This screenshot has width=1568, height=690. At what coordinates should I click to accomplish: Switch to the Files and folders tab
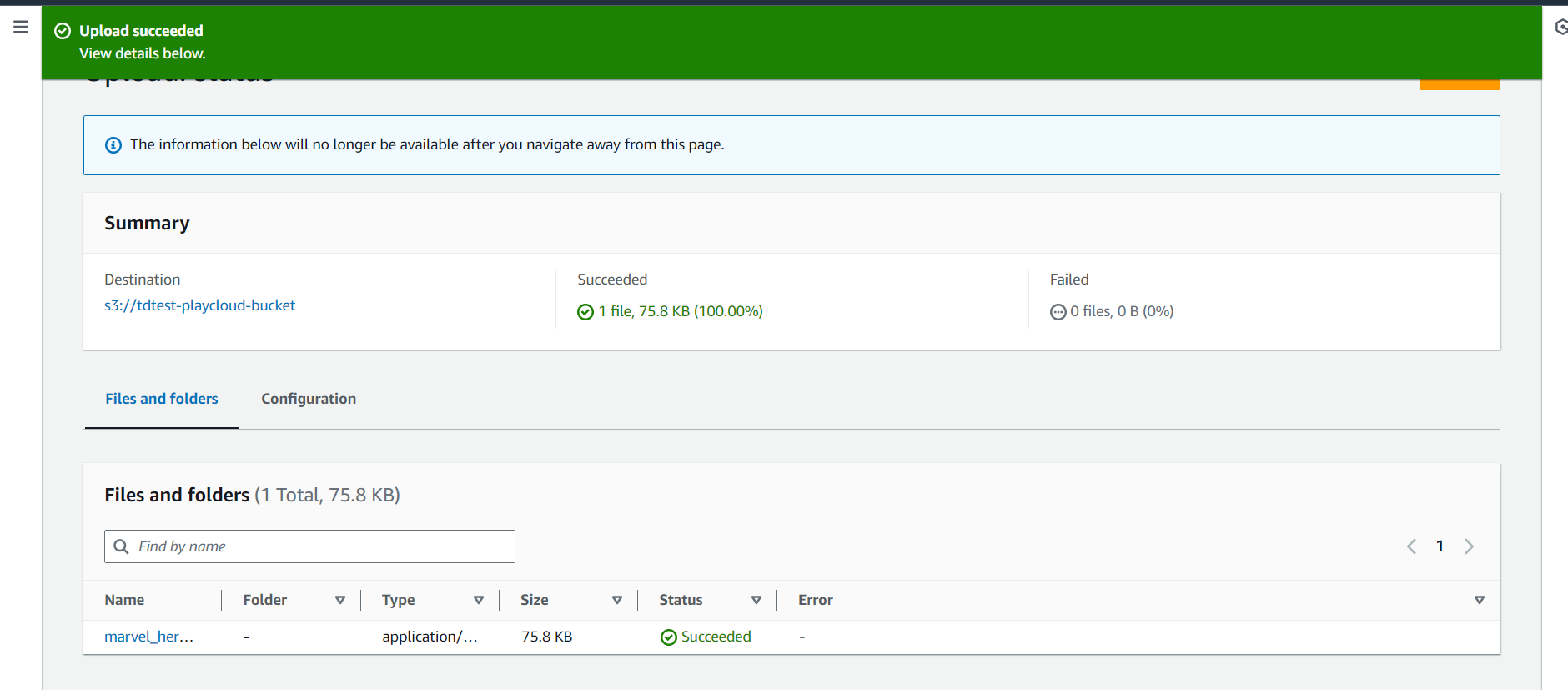pos(162,399)
